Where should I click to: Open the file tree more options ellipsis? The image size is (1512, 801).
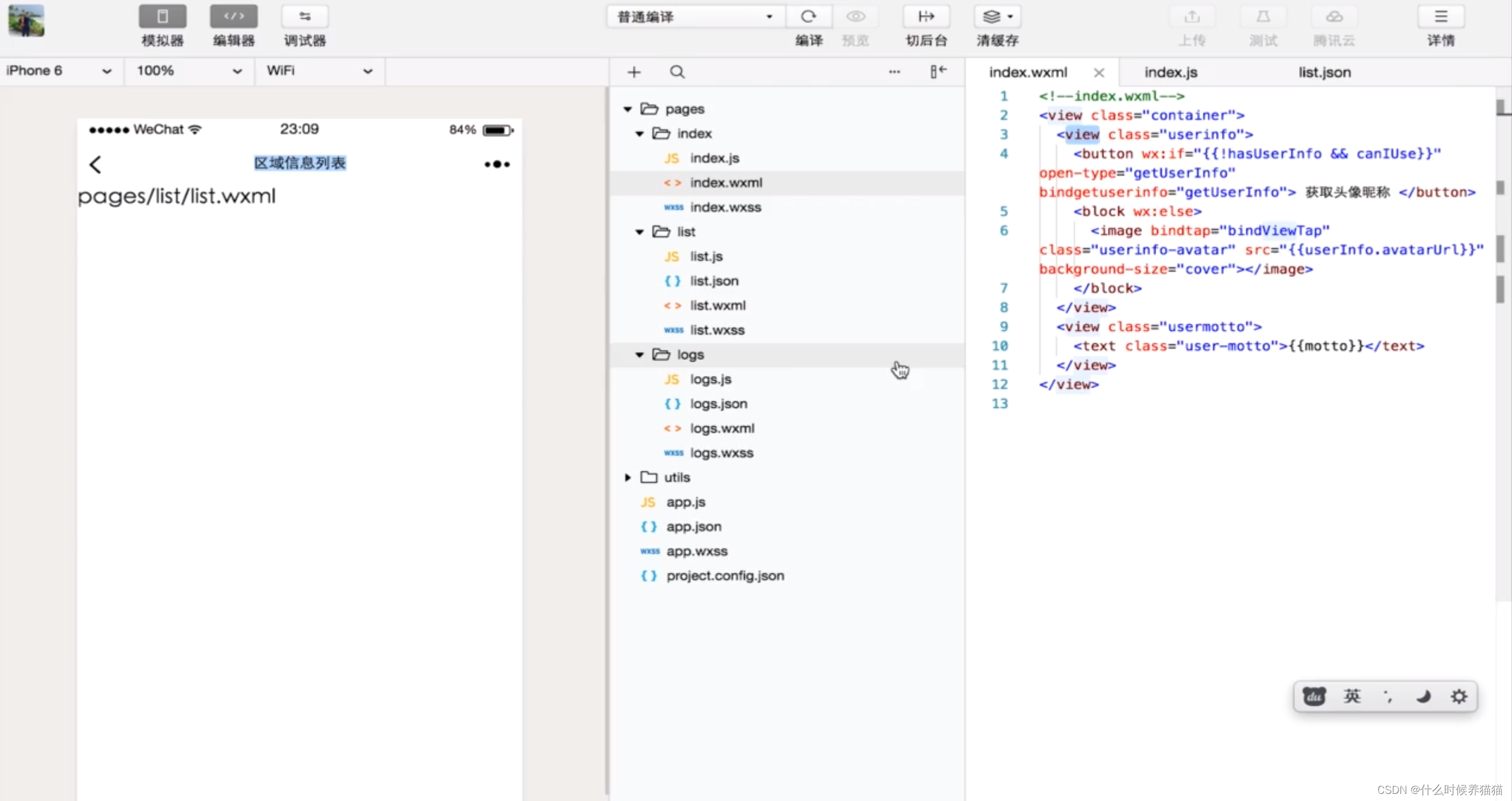895,72
